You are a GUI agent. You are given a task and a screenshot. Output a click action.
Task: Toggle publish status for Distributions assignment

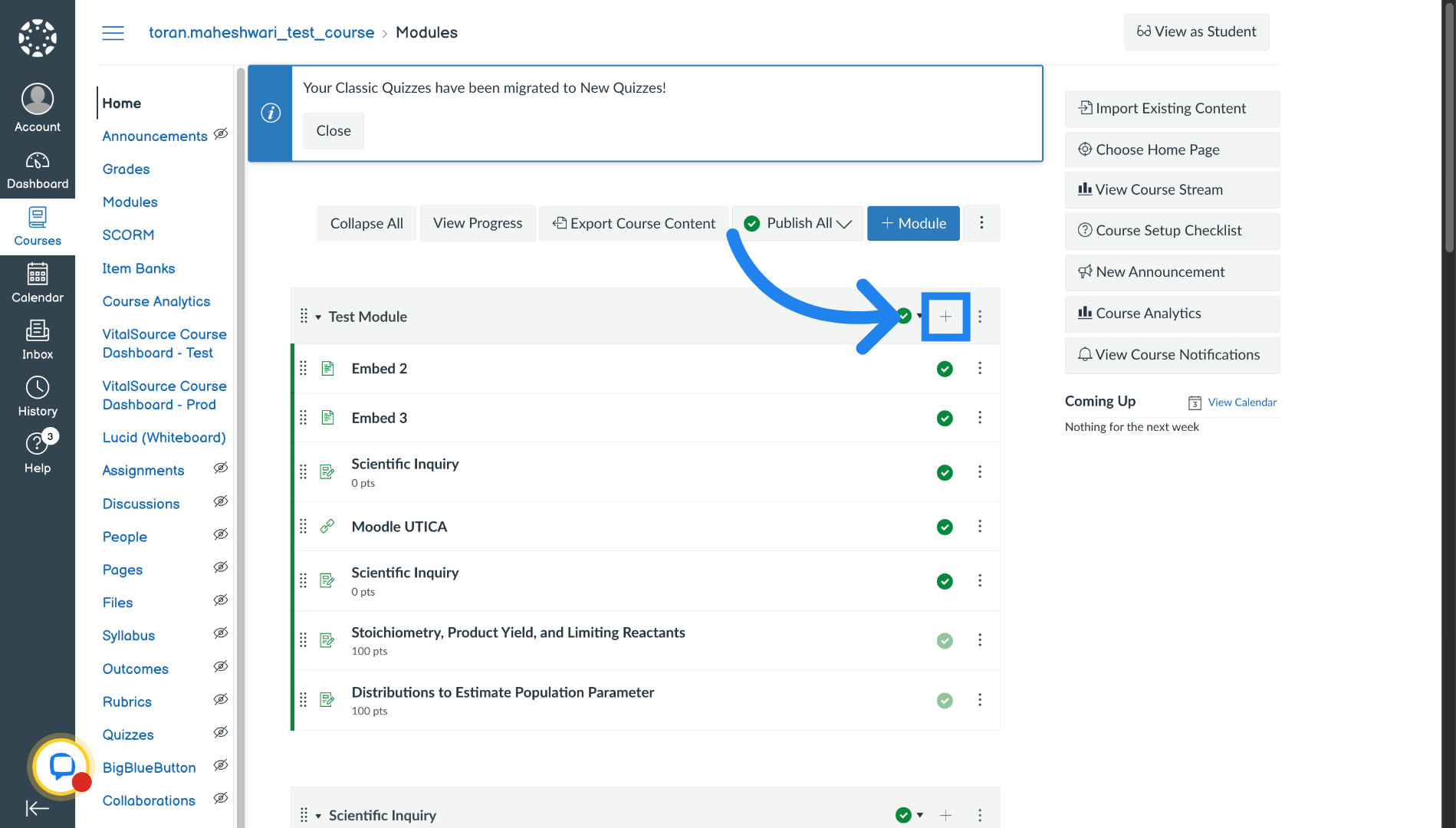point(945,700)
